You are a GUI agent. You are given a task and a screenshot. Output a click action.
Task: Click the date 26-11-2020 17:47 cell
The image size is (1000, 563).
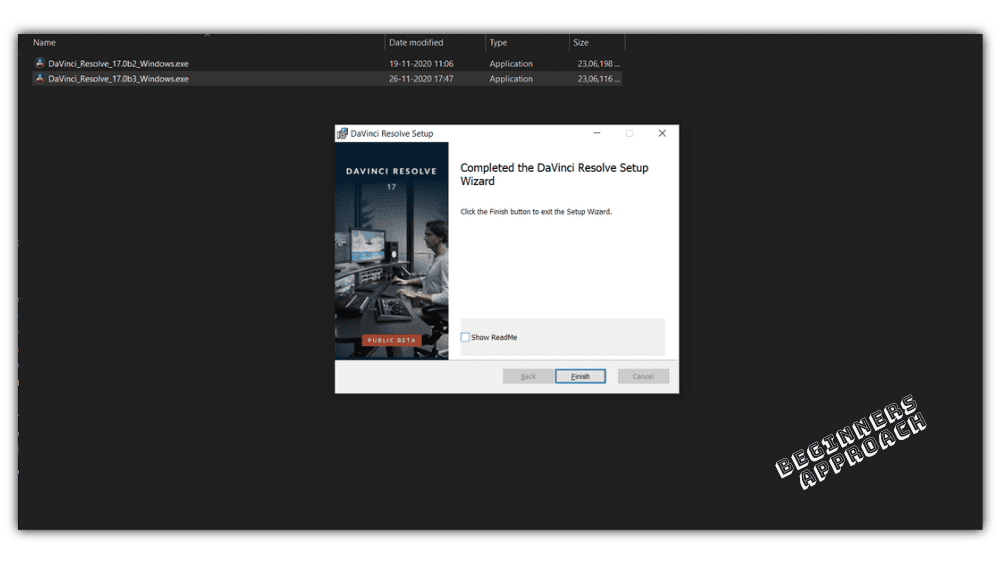click(x=421, y=79)
